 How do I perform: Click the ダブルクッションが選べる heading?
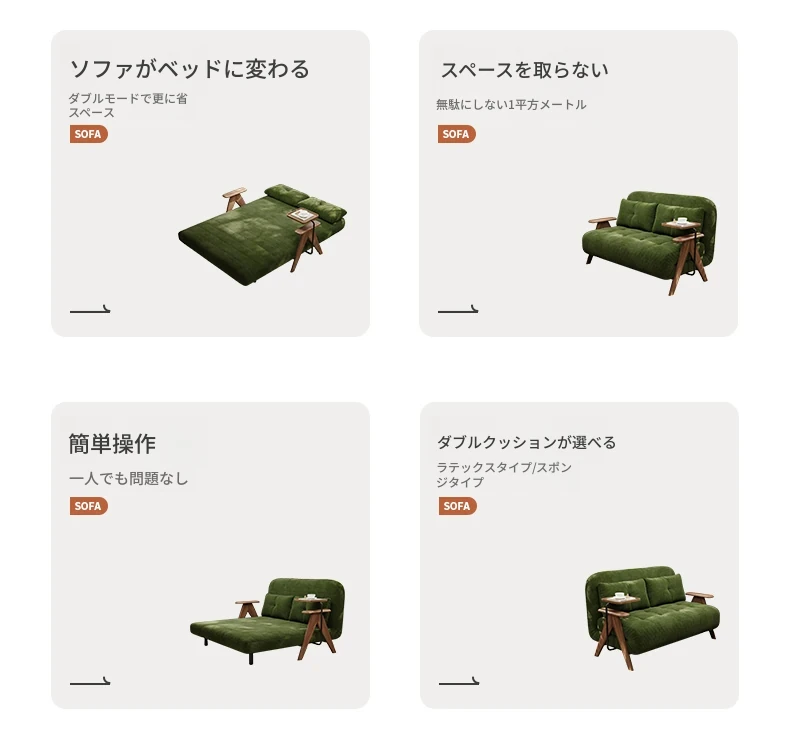(526, 442)
